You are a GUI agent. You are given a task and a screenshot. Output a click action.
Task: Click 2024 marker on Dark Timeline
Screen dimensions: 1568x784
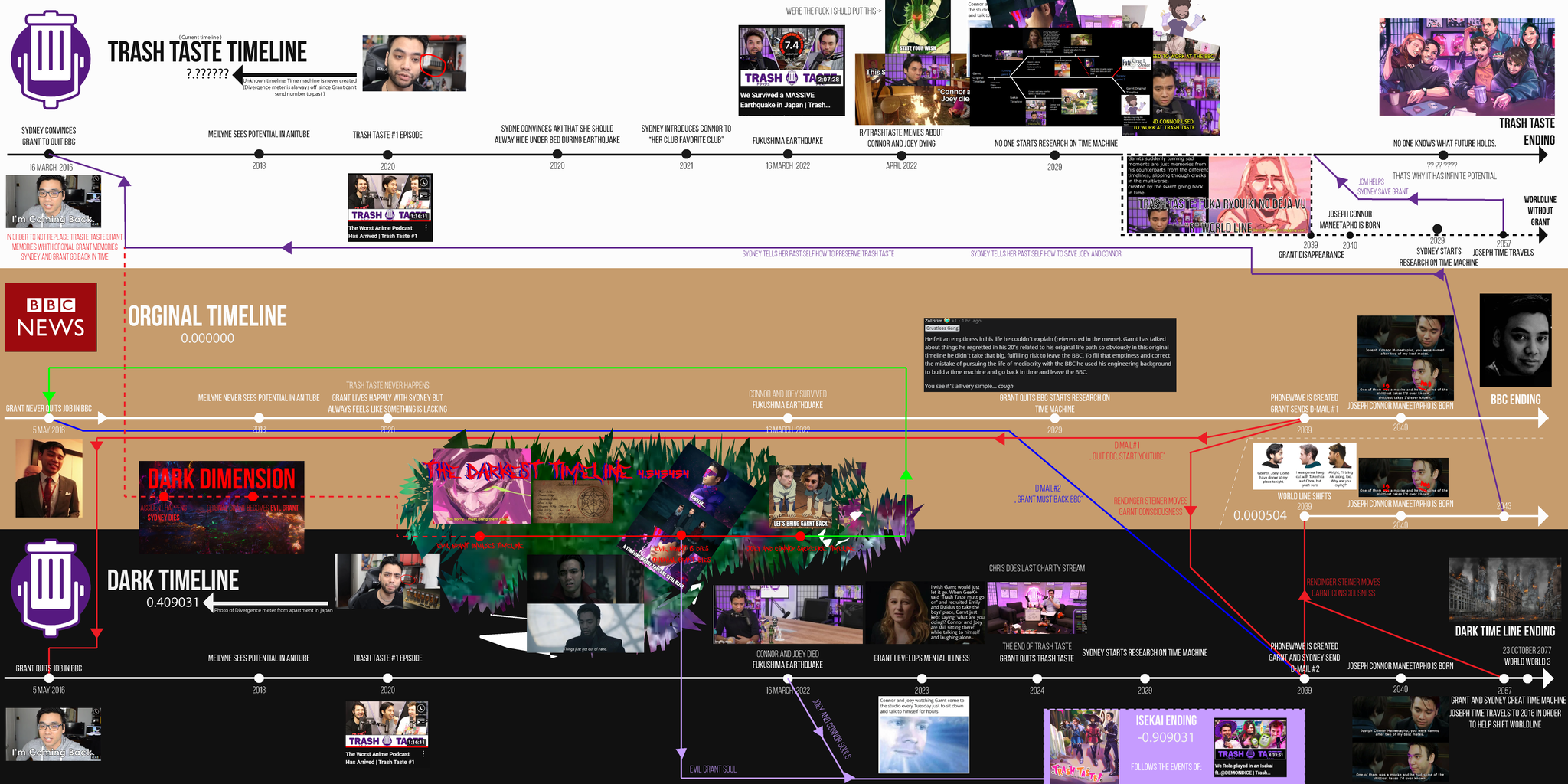point(1037,678)
